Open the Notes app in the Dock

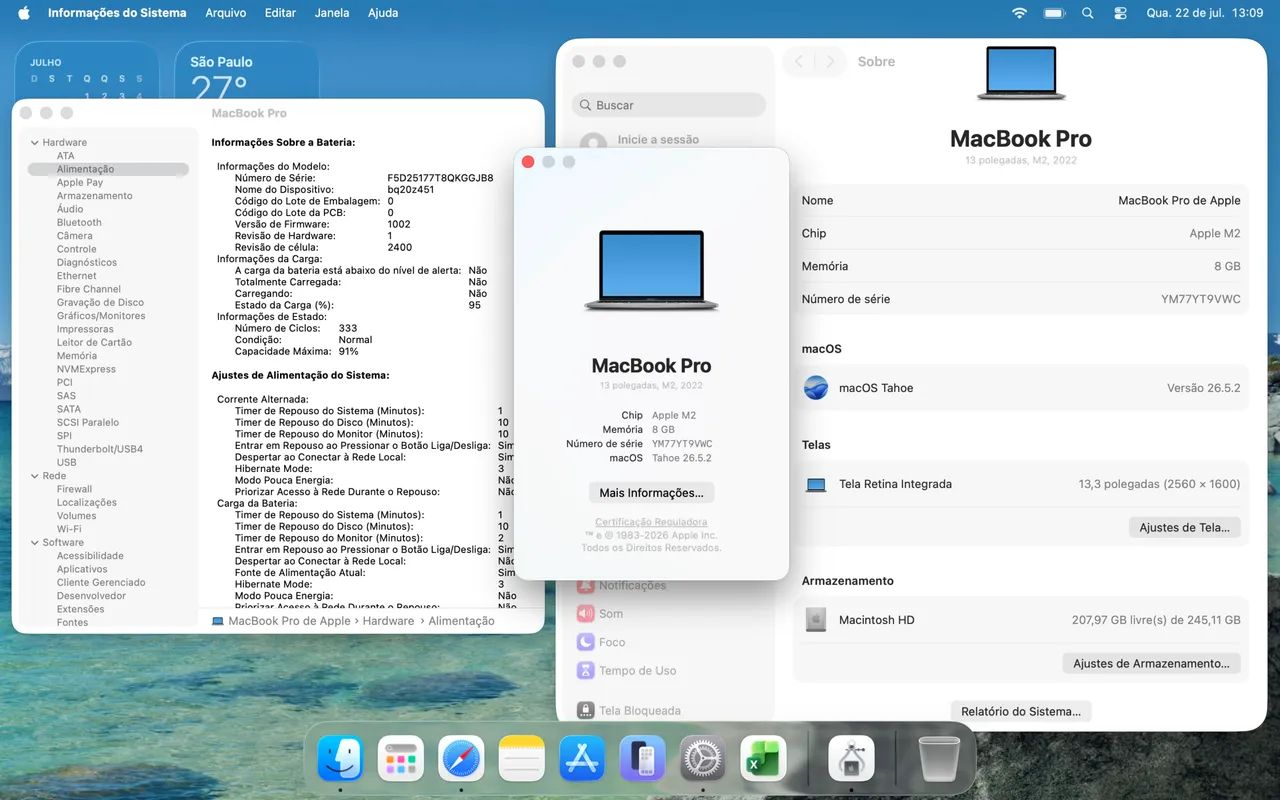(521, 759)
